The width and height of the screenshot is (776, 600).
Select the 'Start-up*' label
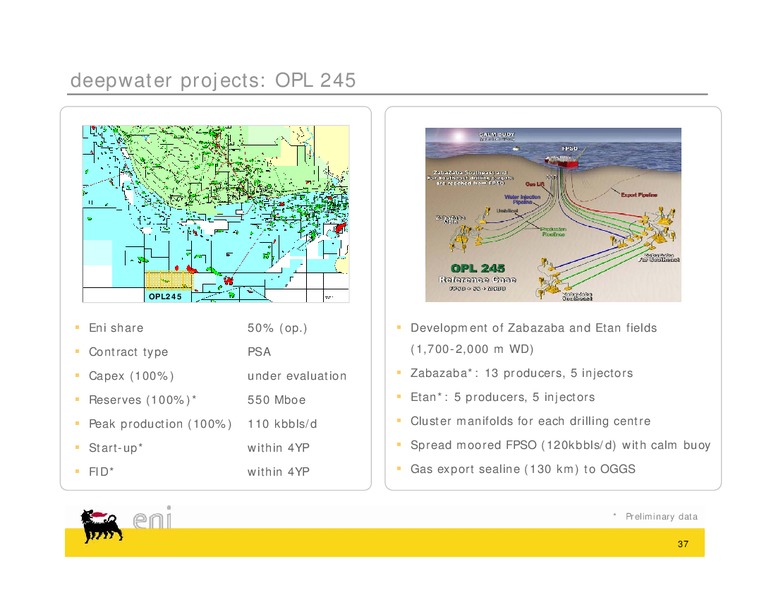pos(116,448)
